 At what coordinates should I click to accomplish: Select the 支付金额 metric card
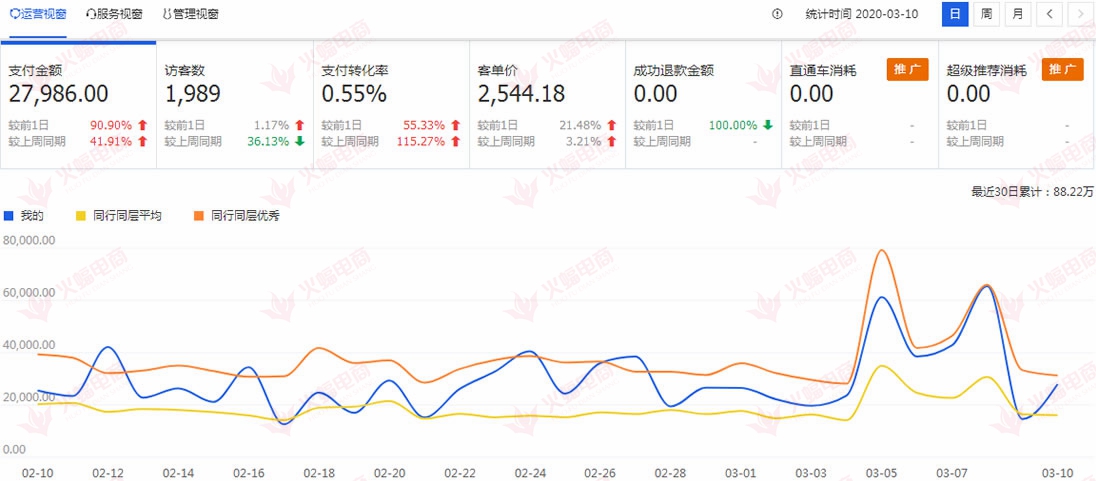pyautogui.click(x=78, y=106)
